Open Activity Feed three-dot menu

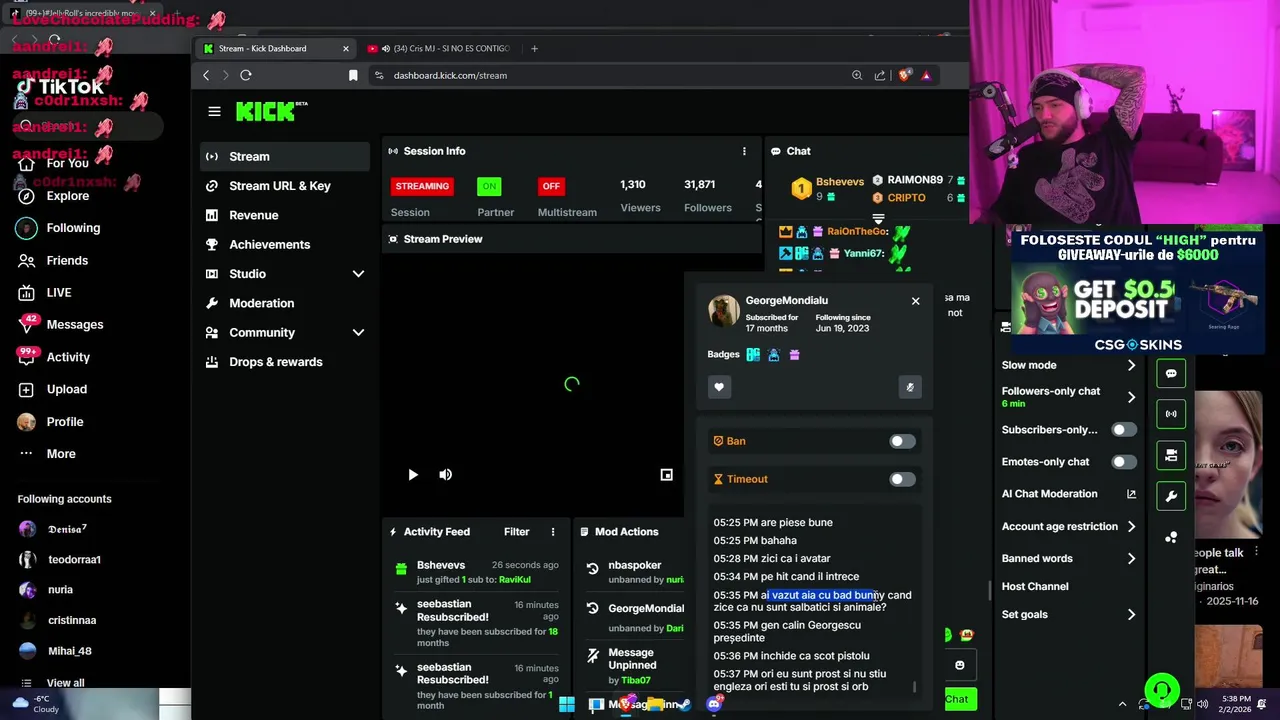pyautogui.click(x=553, y=532)
